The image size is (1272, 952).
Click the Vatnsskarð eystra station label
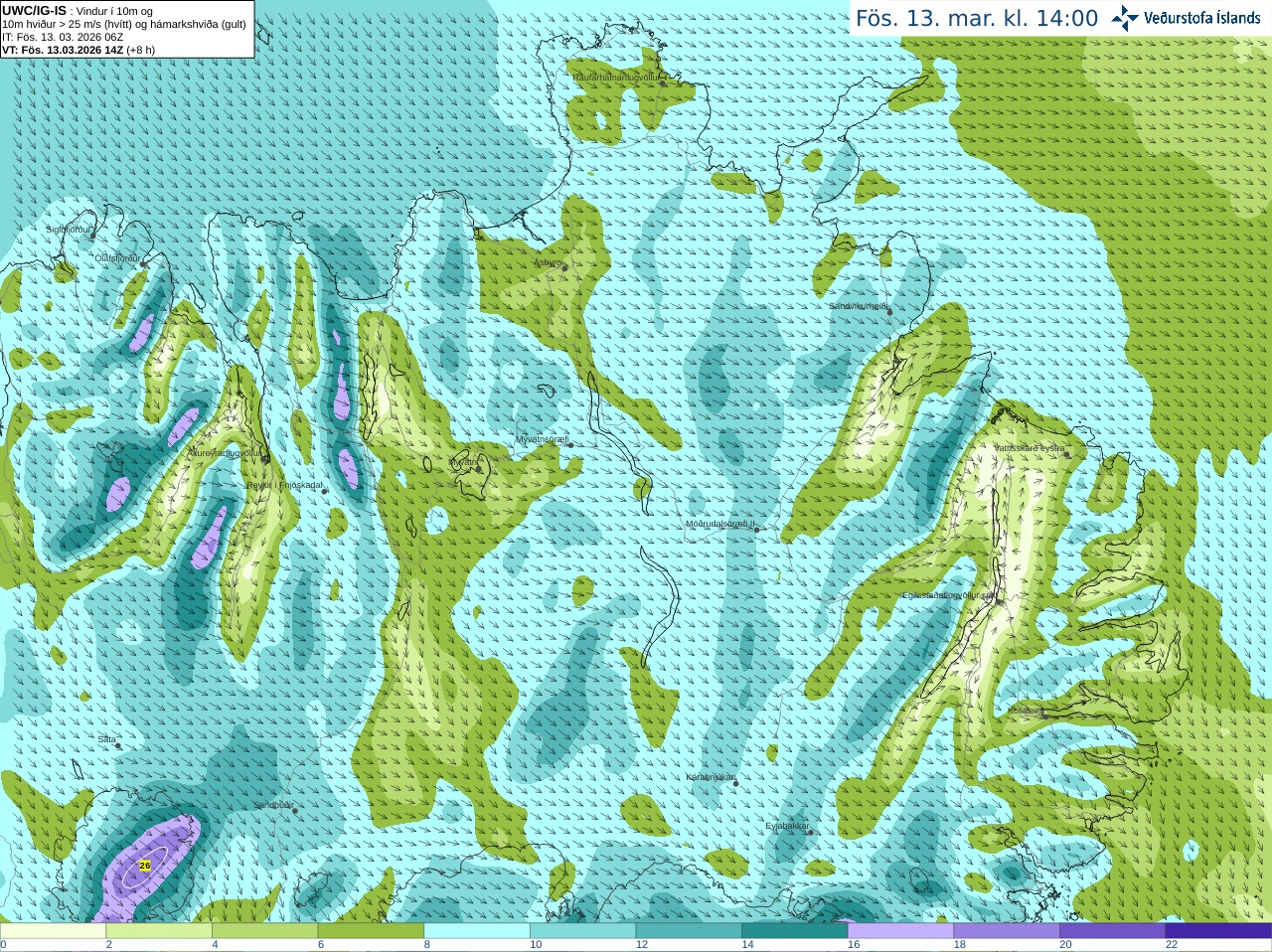(1030, 448)
